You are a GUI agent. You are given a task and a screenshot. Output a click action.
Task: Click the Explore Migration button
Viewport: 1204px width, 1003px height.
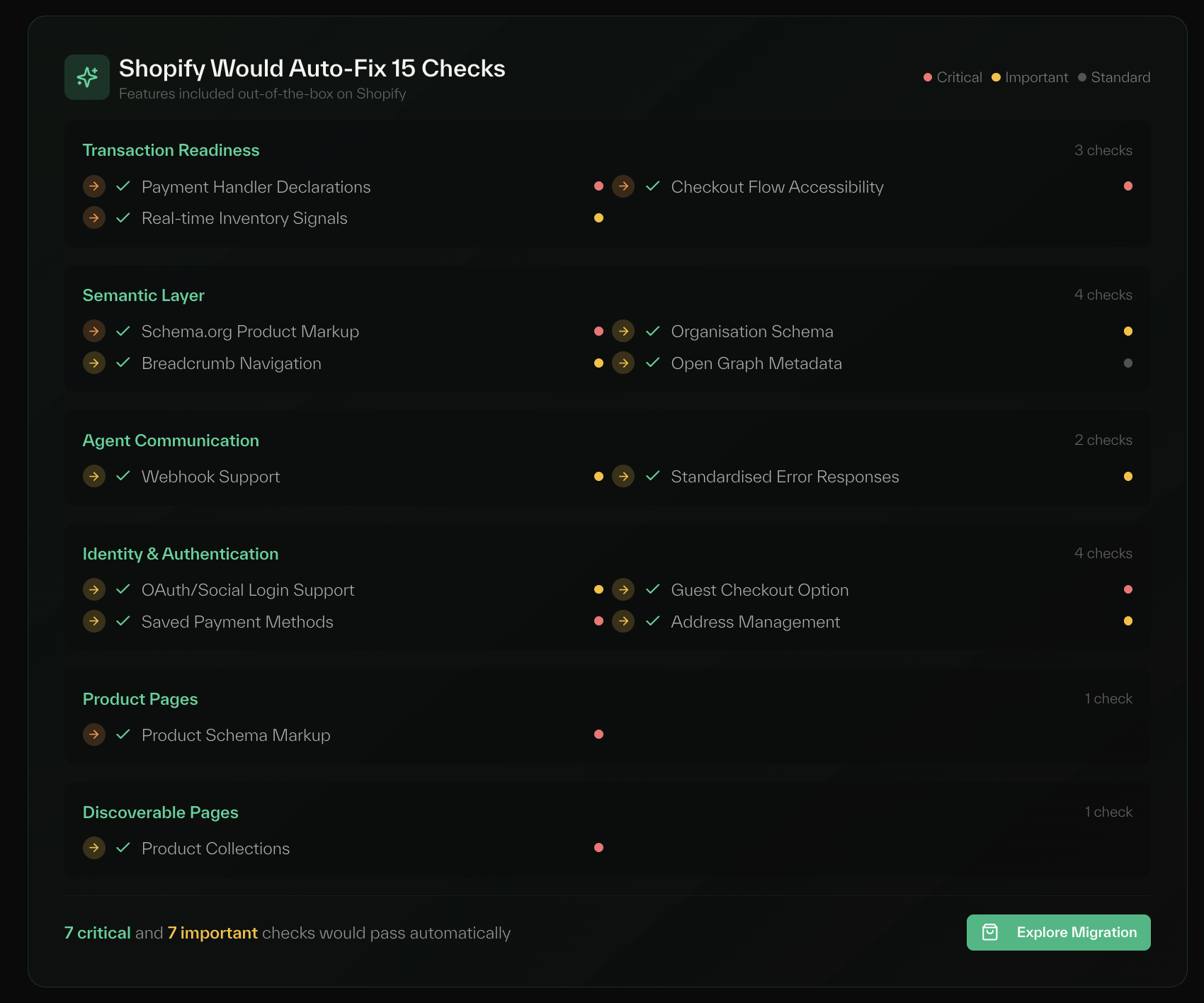point(1058,932)
